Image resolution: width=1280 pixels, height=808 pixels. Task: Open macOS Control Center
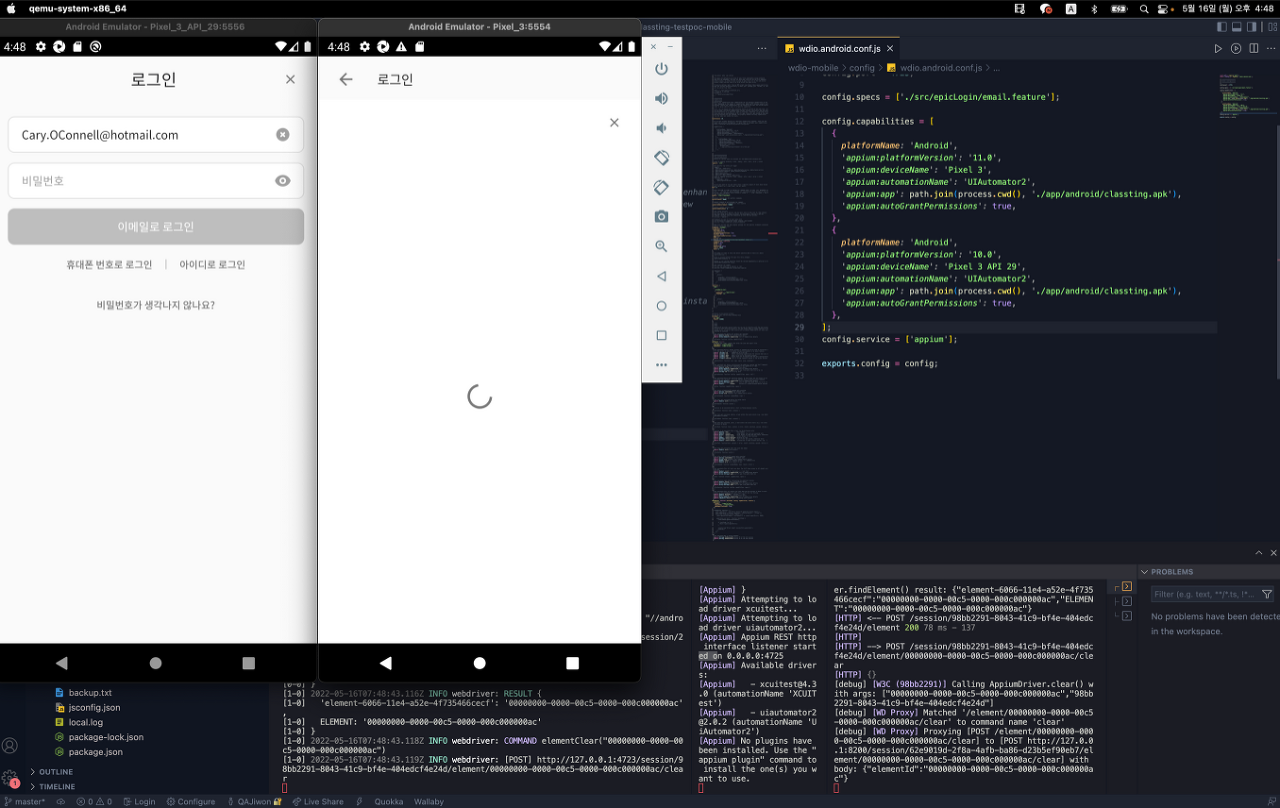1162,8
